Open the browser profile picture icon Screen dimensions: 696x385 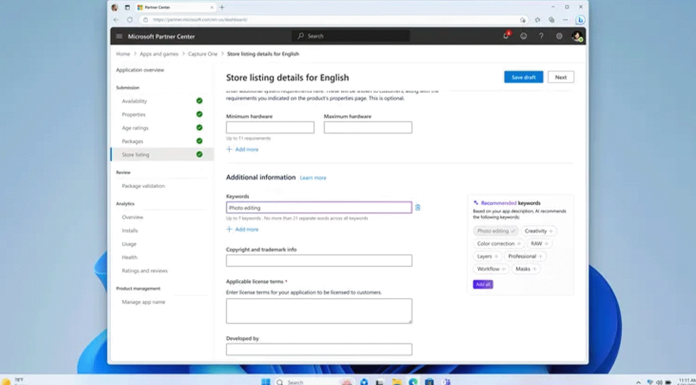[x=115, y=7]
